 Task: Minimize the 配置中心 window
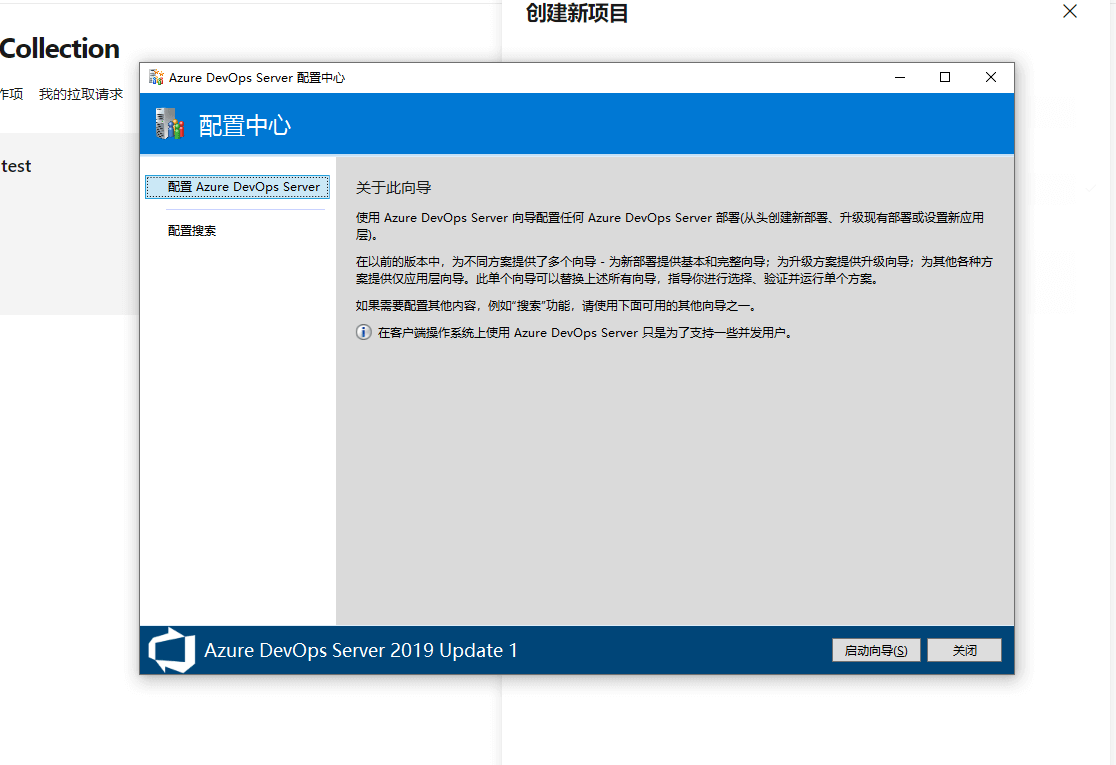pos(900,78)
